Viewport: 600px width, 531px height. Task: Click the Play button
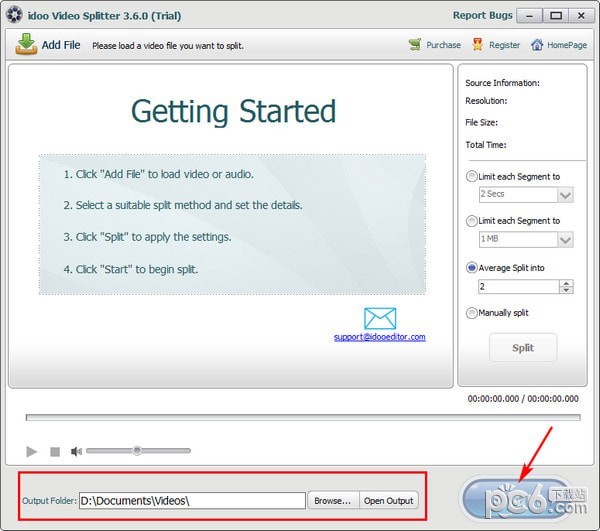tap(32, 452)
